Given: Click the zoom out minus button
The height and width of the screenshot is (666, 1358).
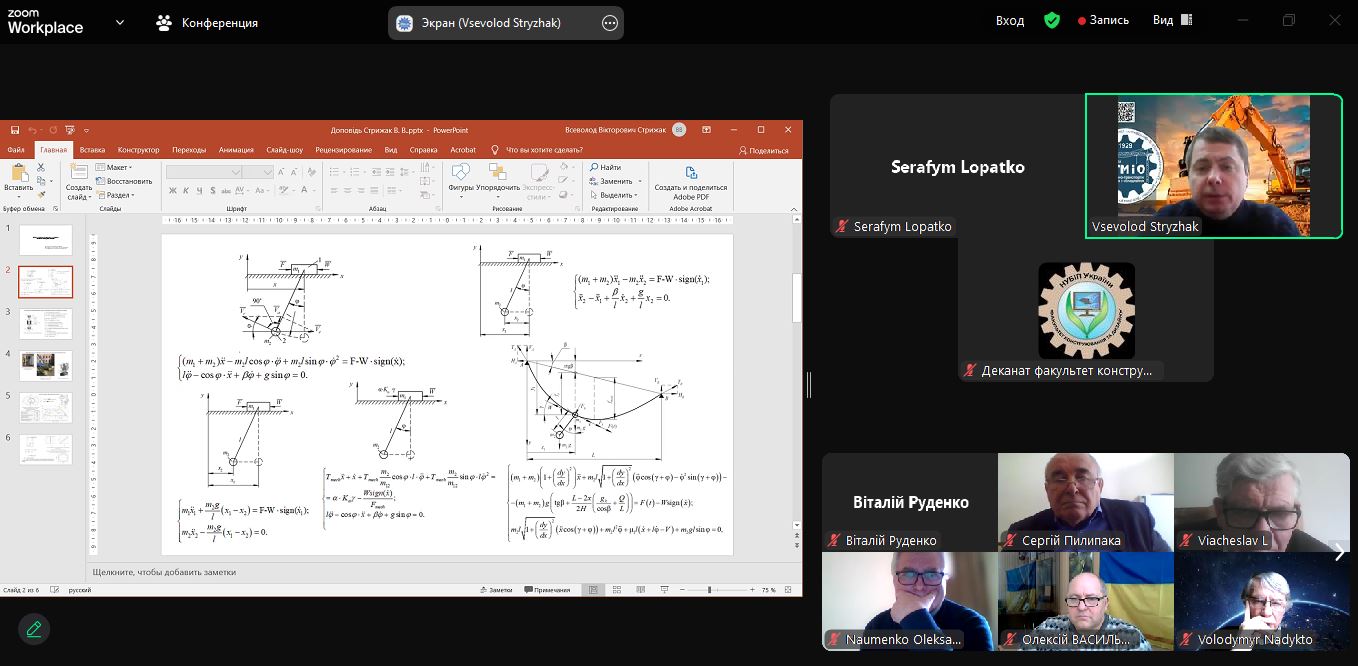Looking at the screenshot, I should 684,590.
